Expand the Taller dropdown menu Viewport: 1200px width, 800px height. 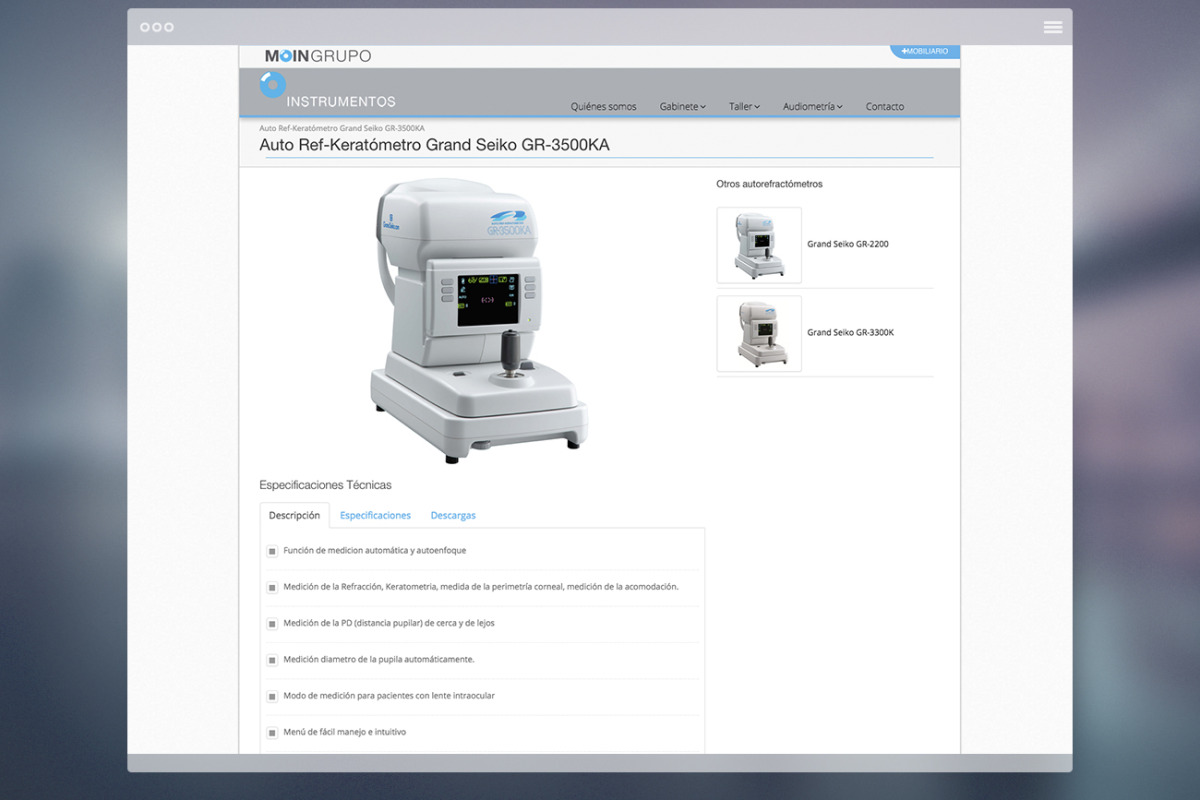click(744, 106)
